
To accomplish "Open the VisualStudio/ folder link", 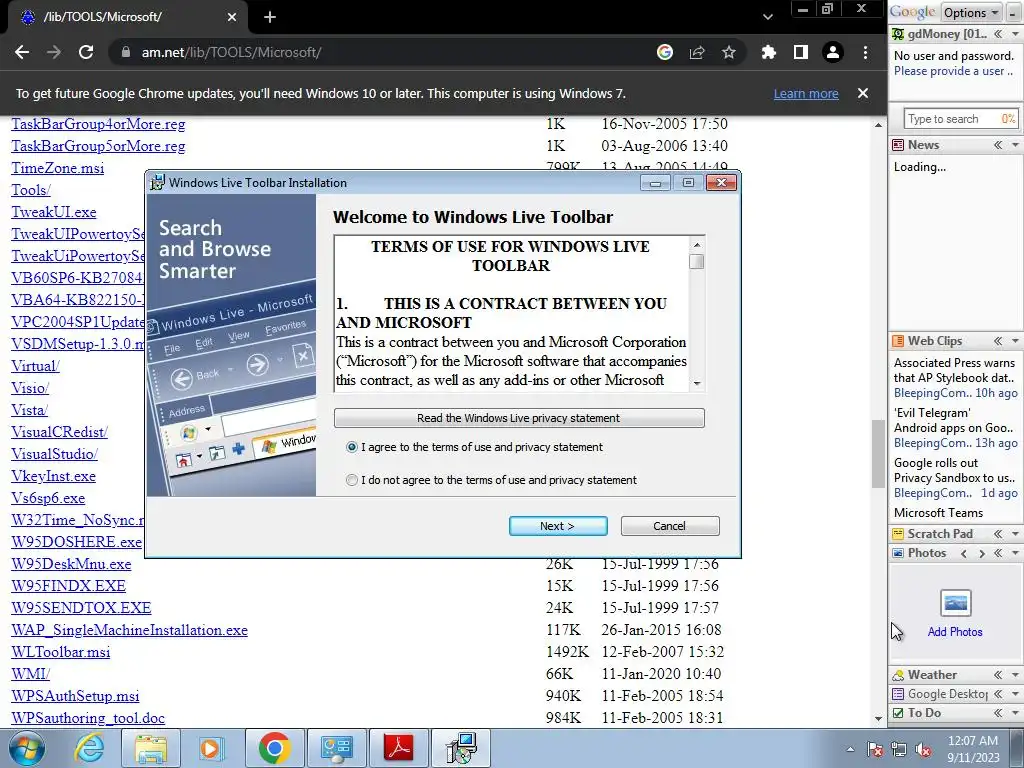I will 54,454.
